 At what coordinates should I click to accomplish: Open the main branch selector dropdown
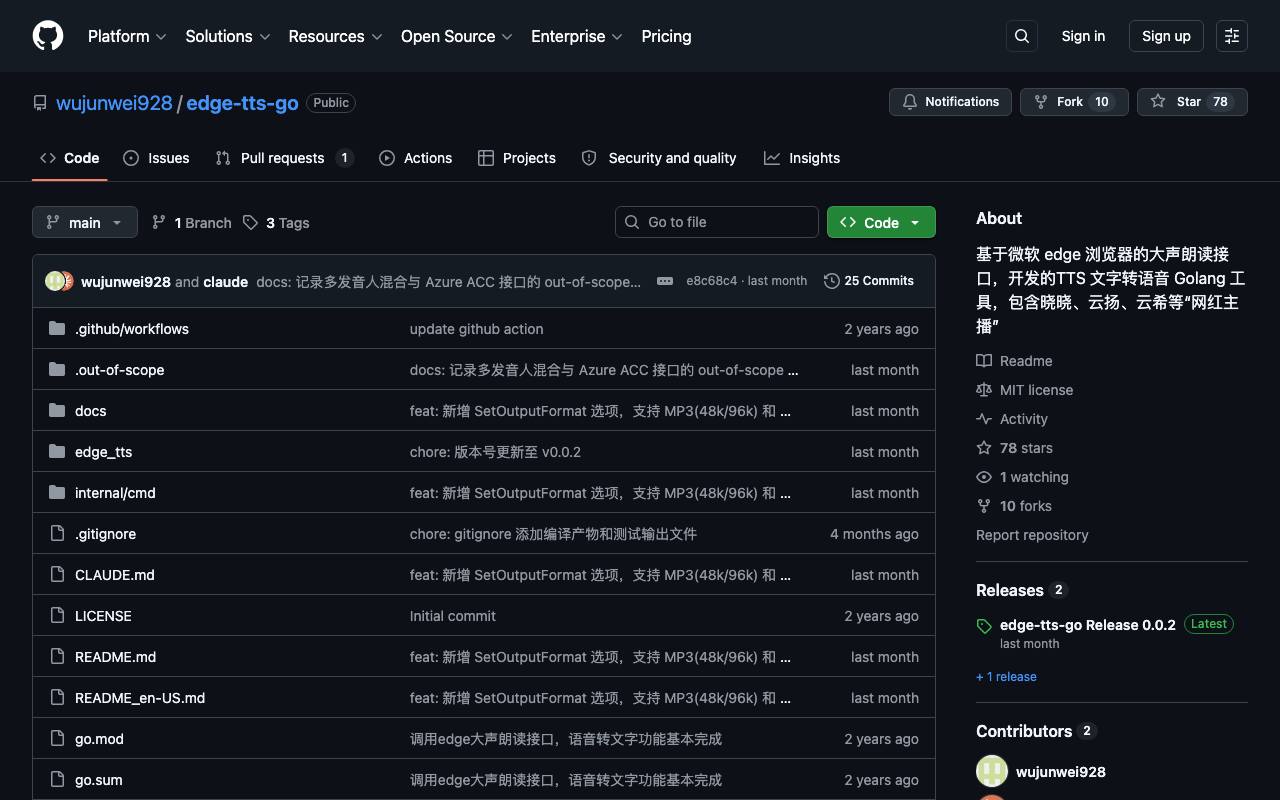coord(84,222)
